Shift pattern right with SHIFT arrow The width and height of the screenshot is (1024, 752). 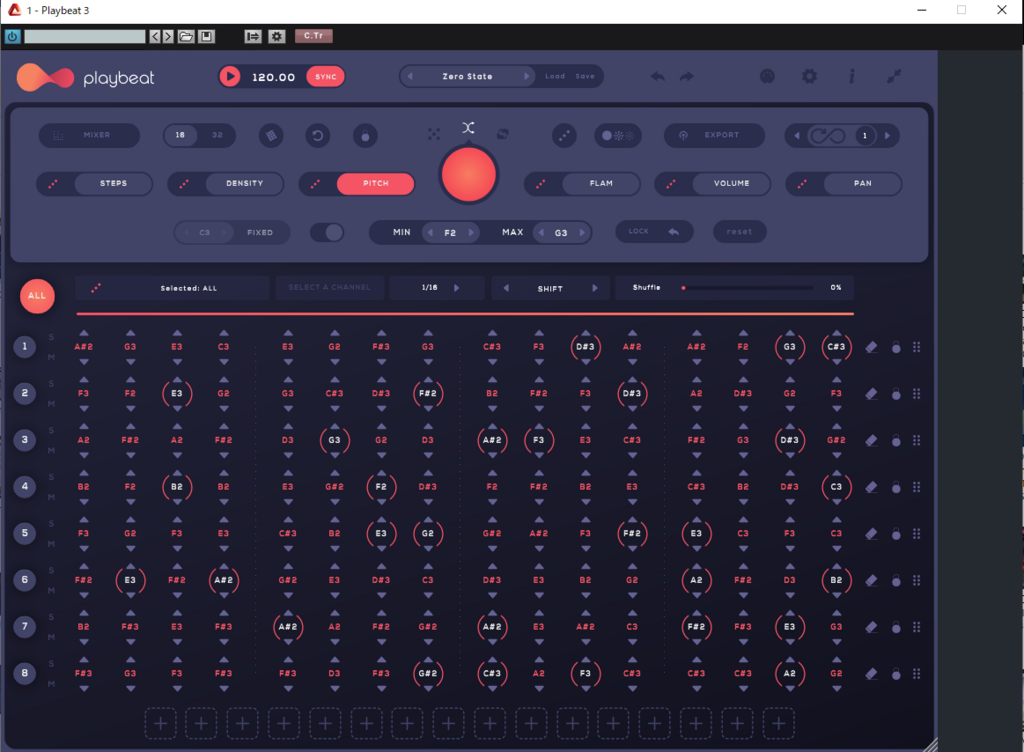(595, 288)
